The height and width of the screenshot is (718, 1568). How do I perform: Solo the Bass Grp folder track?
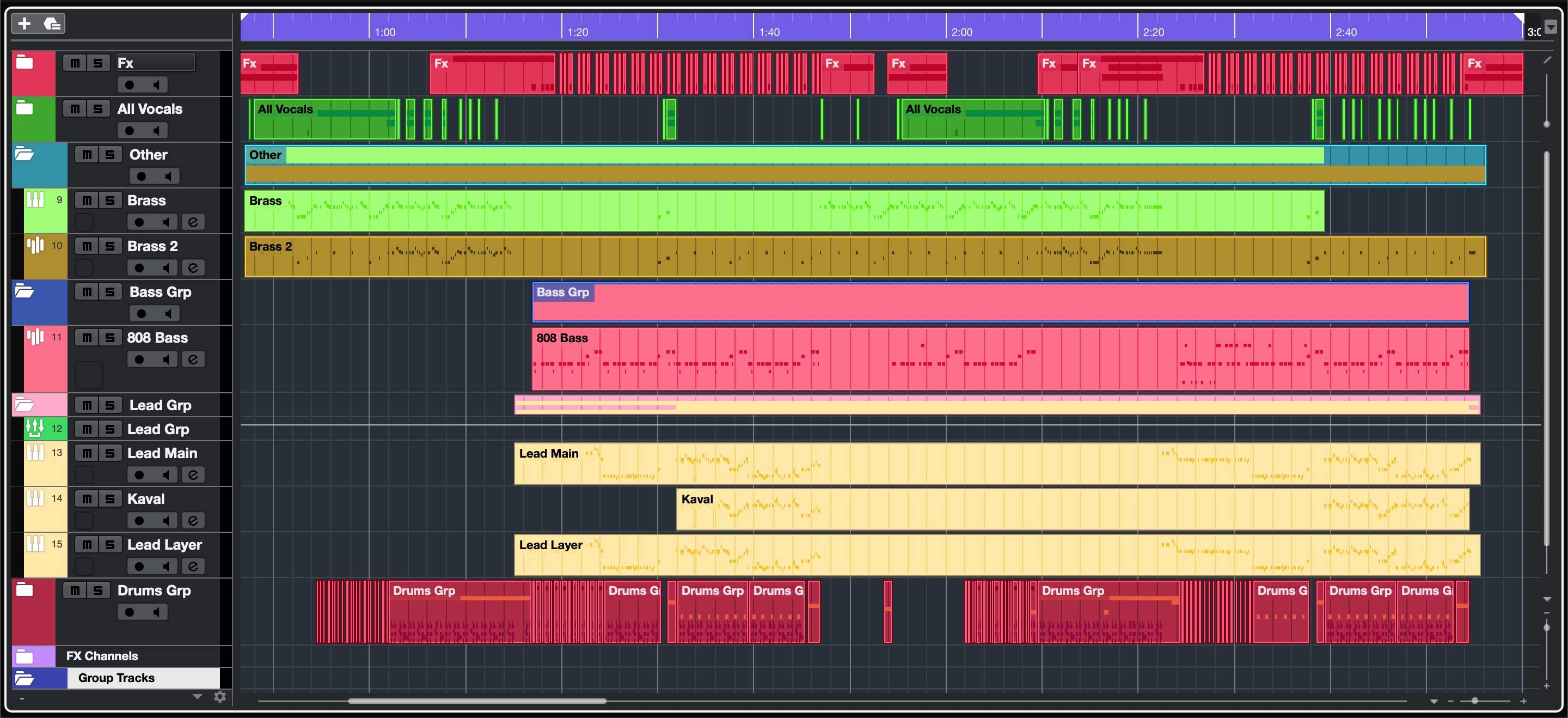[x=110, y=291]
